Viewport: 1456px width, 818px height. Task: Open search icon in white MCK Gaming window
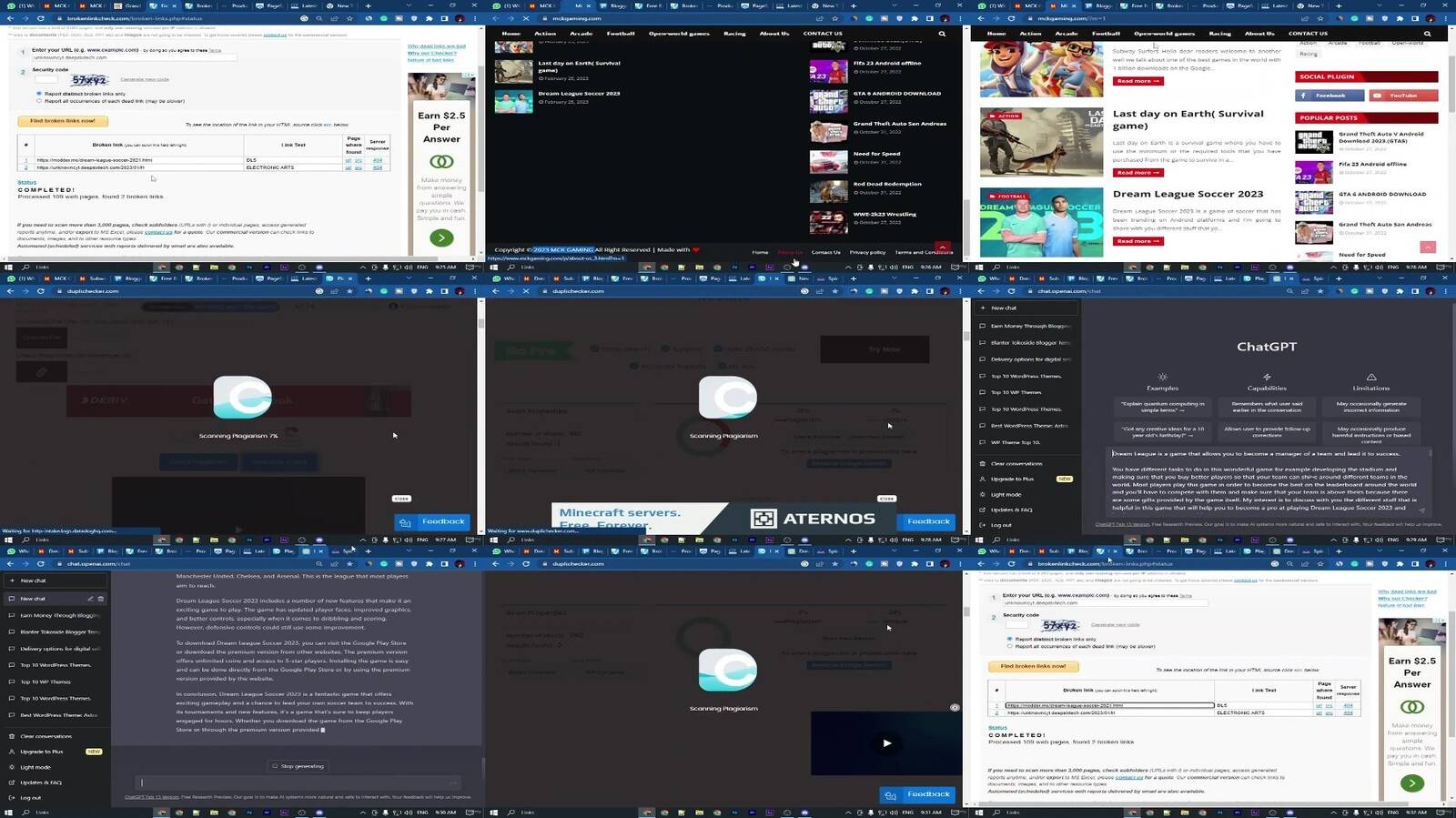(1427, 34)
